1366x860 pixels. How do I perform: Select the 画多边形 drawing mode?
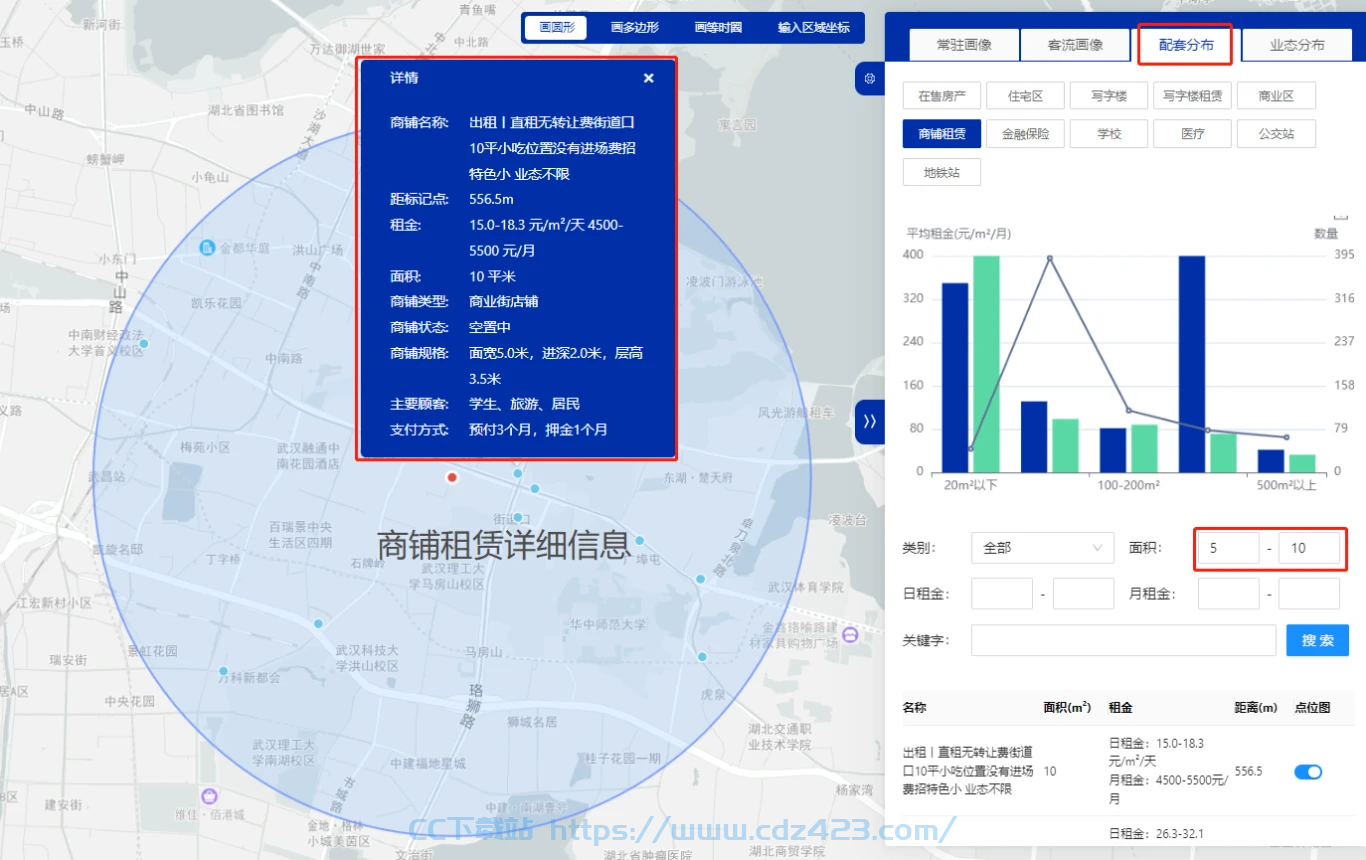pyautogui.click(x=635, y=27)
